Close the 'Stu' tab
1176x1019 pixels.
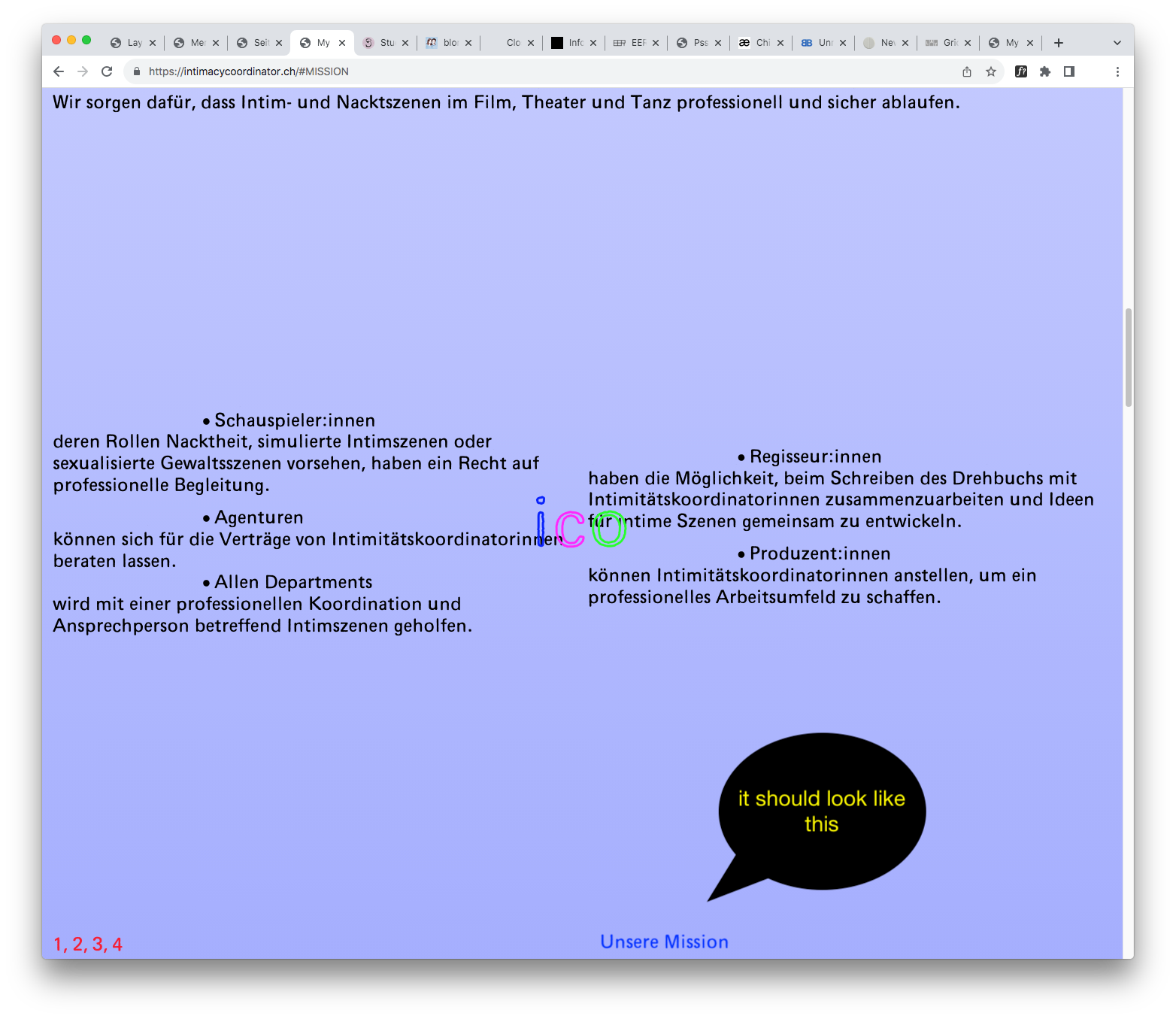click(405, 43)
